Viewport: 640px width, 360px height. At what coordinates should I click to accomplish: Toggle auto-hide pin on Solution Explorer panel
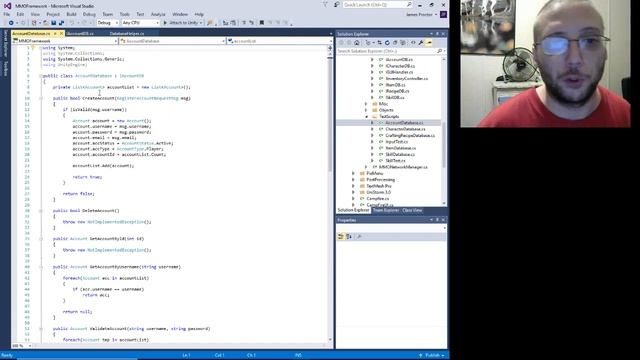click(437, 34)
